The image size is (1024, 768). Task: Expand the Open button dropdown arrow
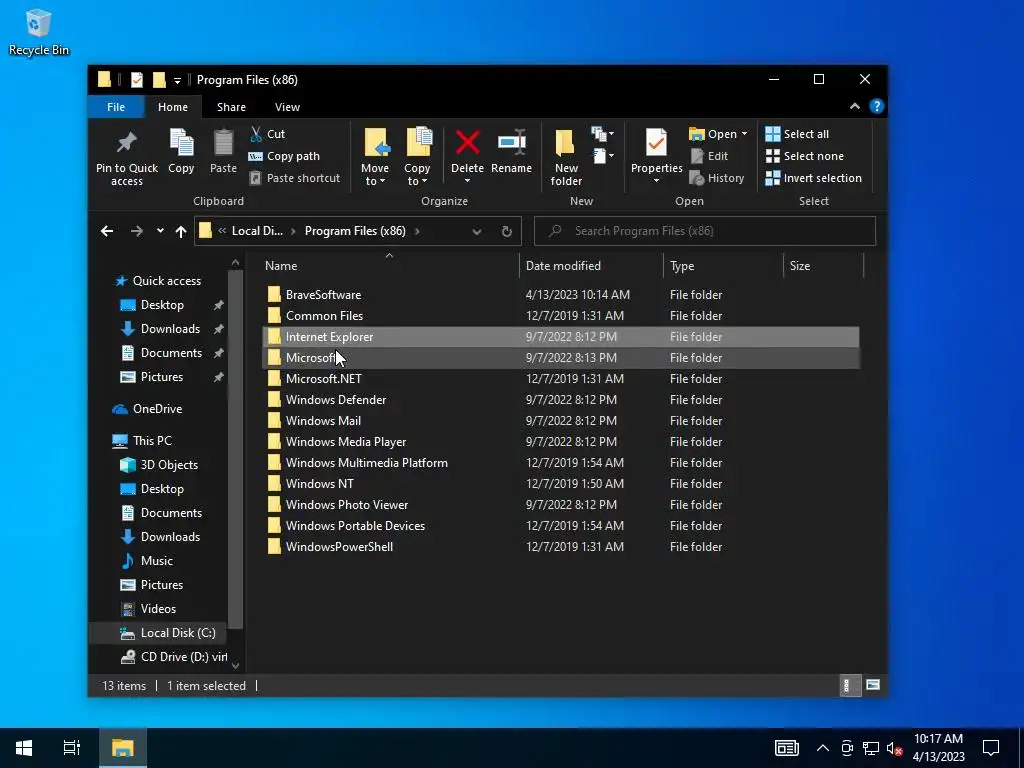tap(744, 134)
